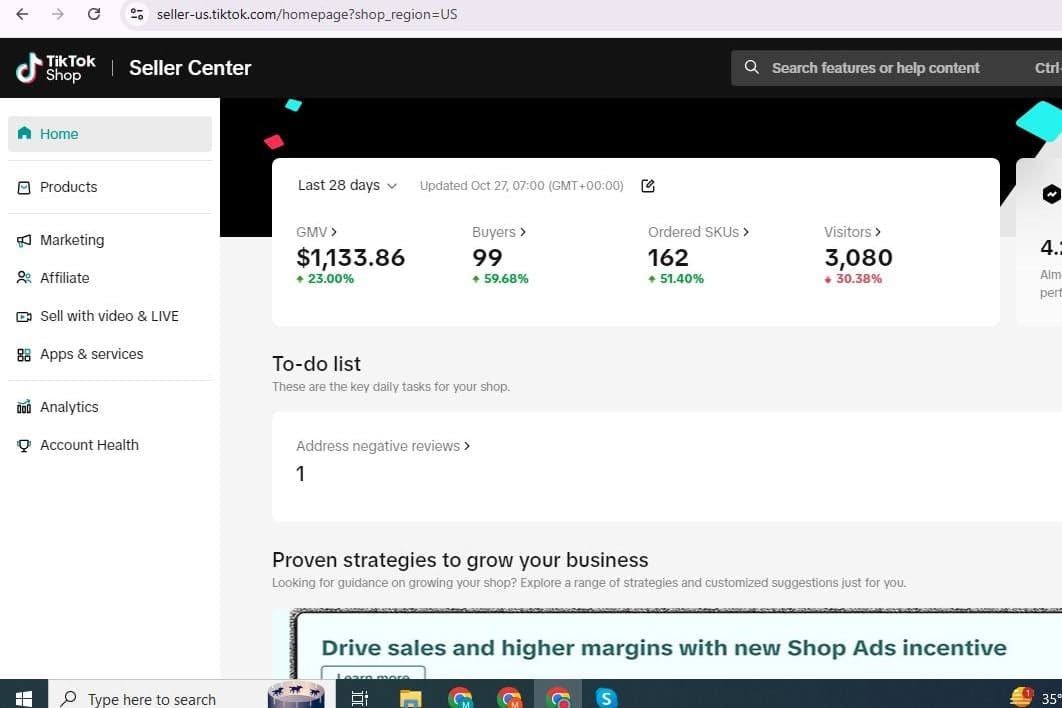
Task: Open the Visitors metric details
Action: click(x=852, y=232)
